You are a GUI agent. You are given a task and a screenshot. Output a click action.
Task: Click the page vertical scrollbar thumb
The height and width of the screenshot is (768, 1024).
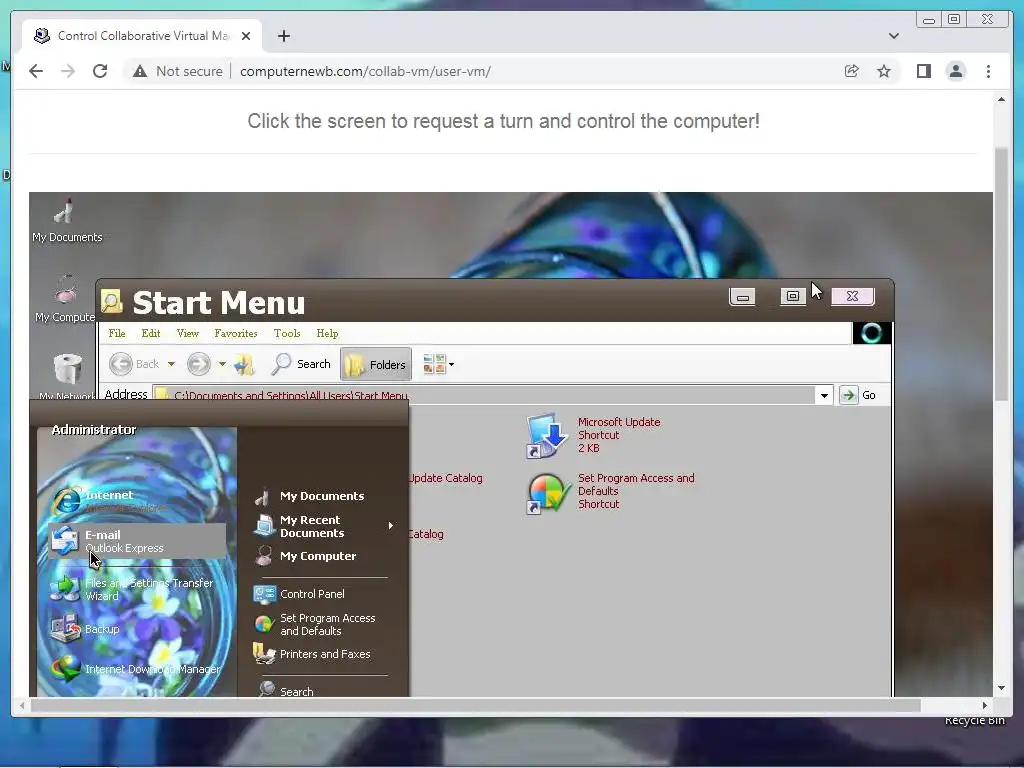pos(1002,274)
